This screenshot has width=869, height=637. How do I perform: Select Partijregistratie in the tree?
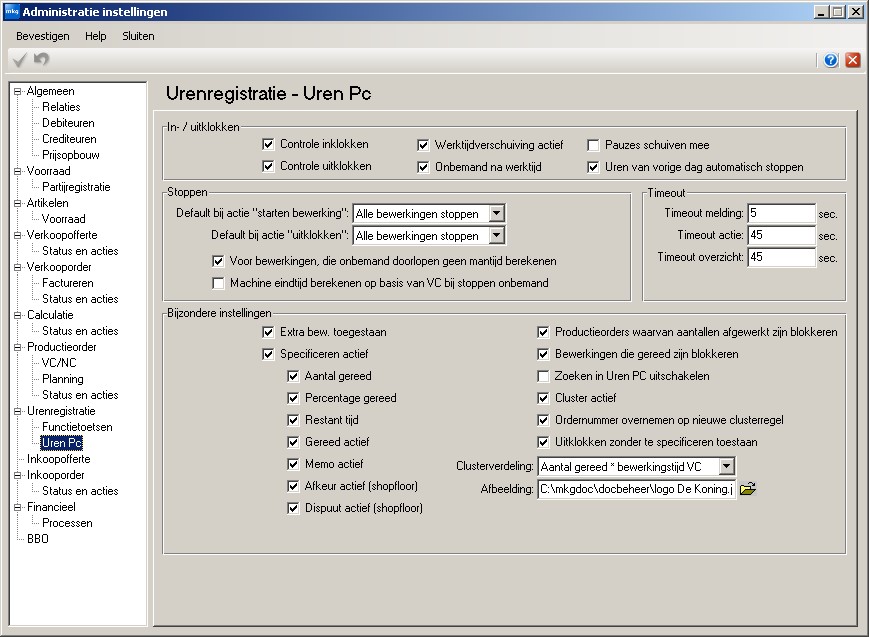76,187
